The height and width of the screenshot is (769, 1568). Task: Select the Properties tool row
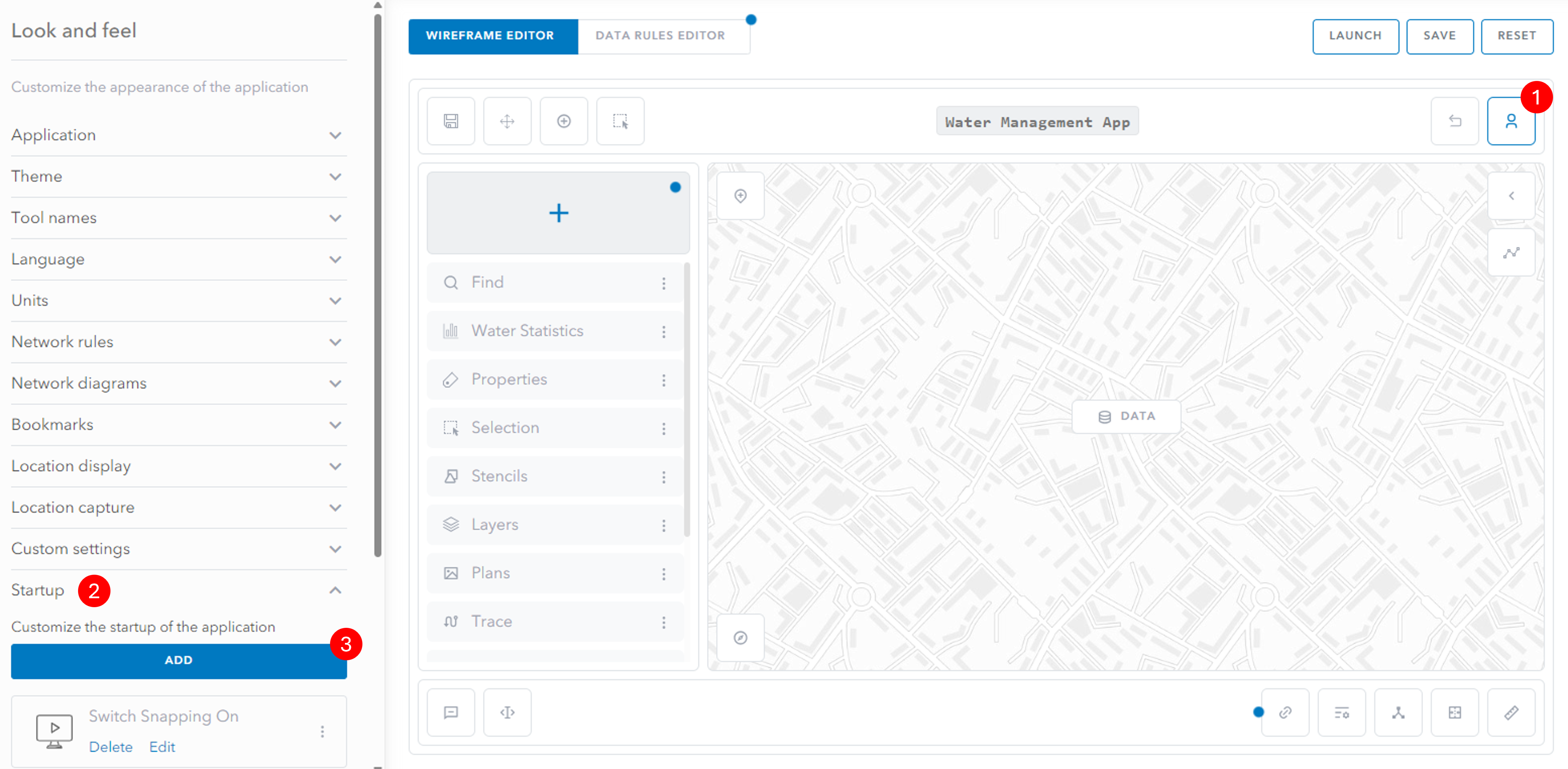[x=555, y=379]
